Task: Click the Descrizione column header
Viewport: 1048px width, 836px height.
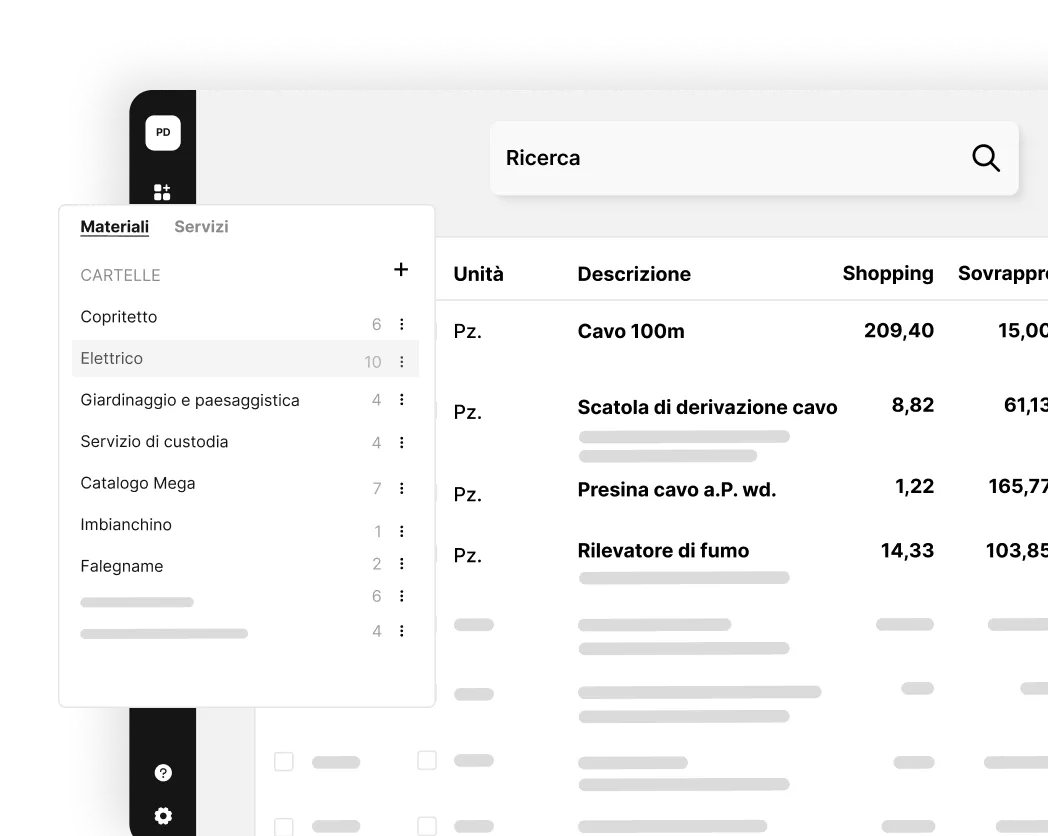Action: [x=634, y=274]
